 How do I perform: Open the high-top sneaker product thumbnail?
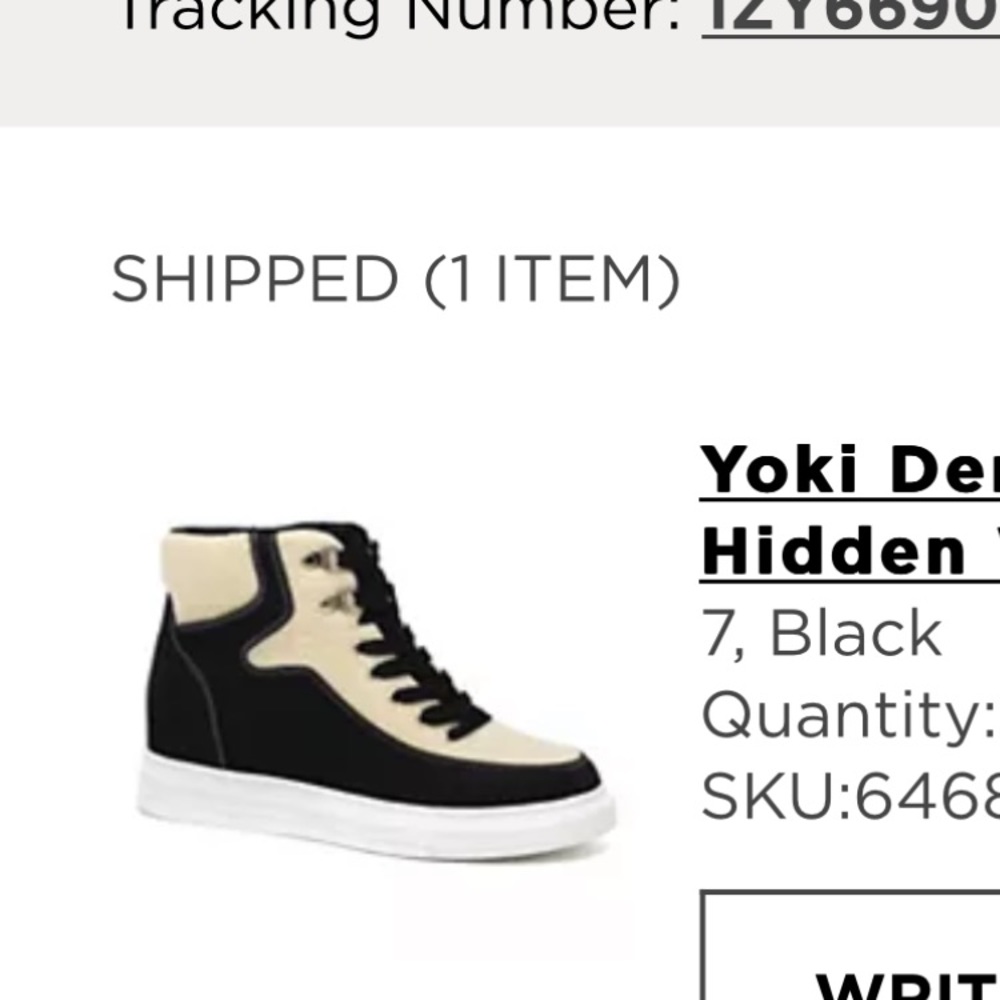click(x=376, y=691)
